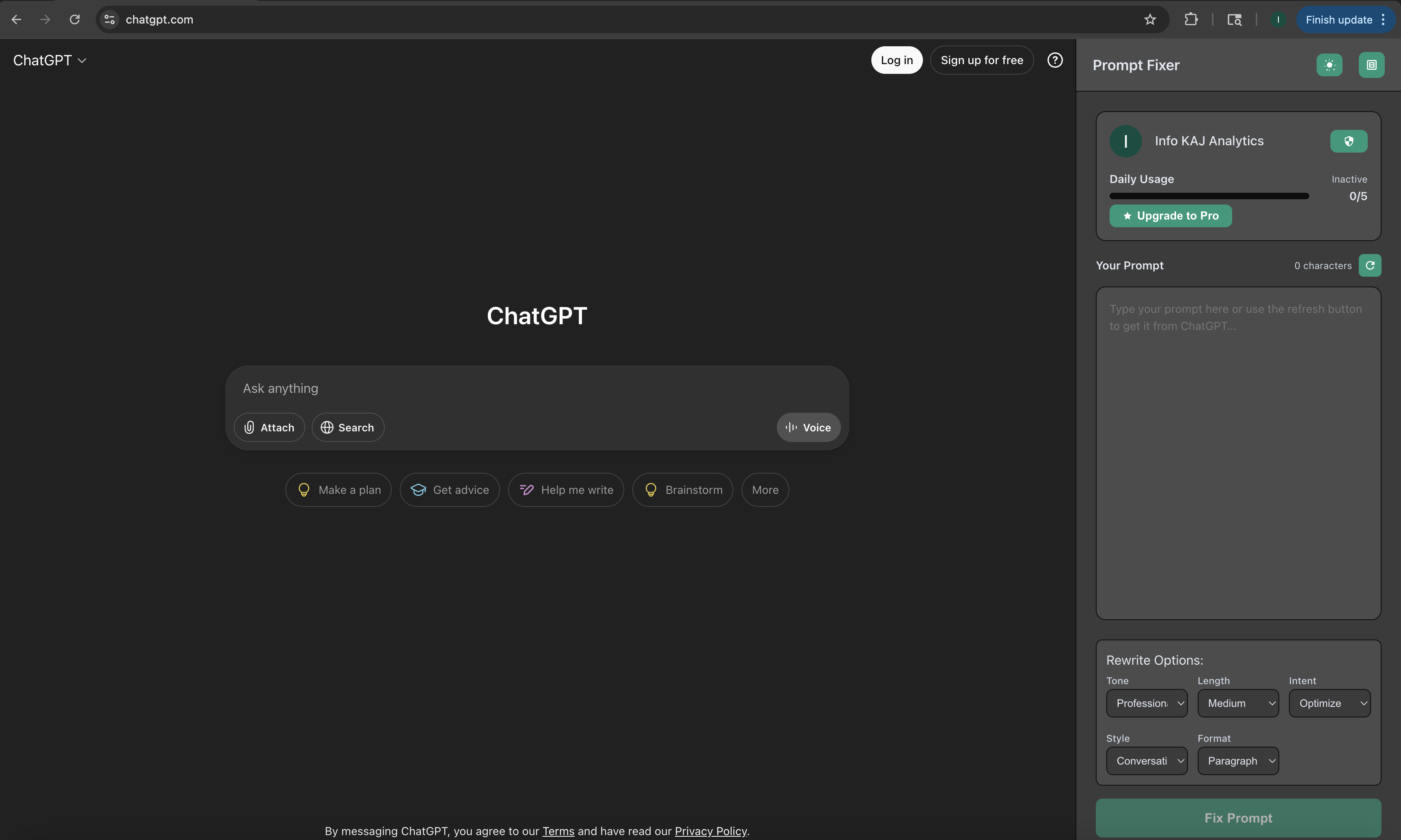
Task: Choose the Get advice suggestion
Action: (449, 490)
